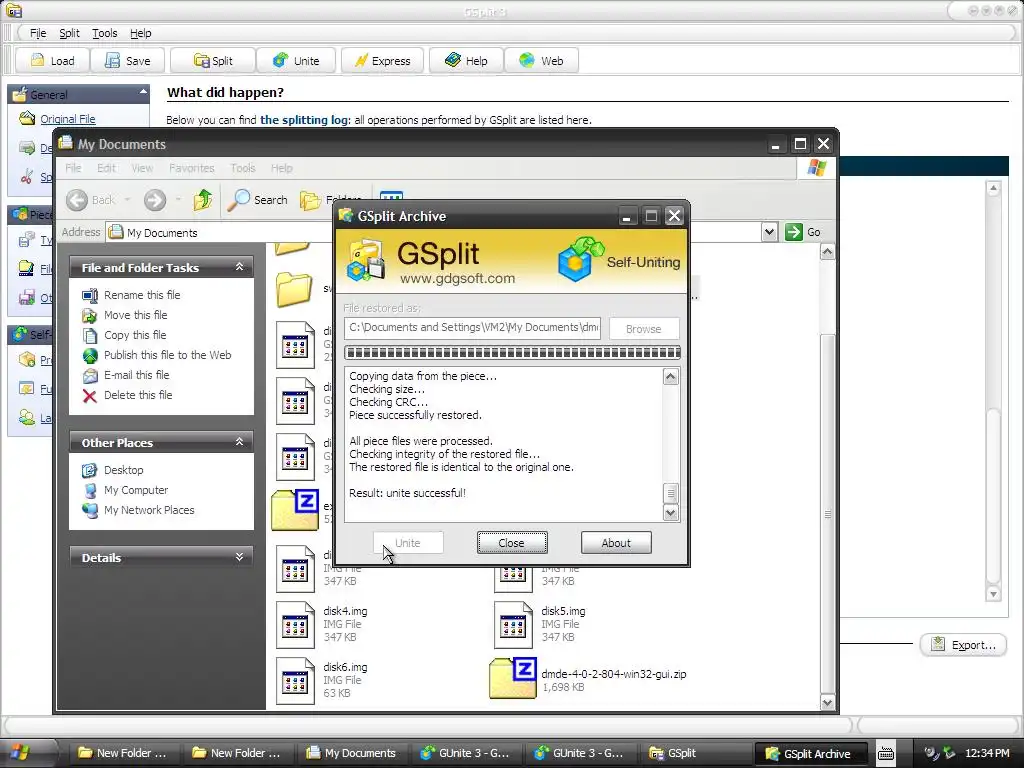Open the Tools menu in GSplit
This screenshot has width=1024, height=768.
tap(104, 33)
